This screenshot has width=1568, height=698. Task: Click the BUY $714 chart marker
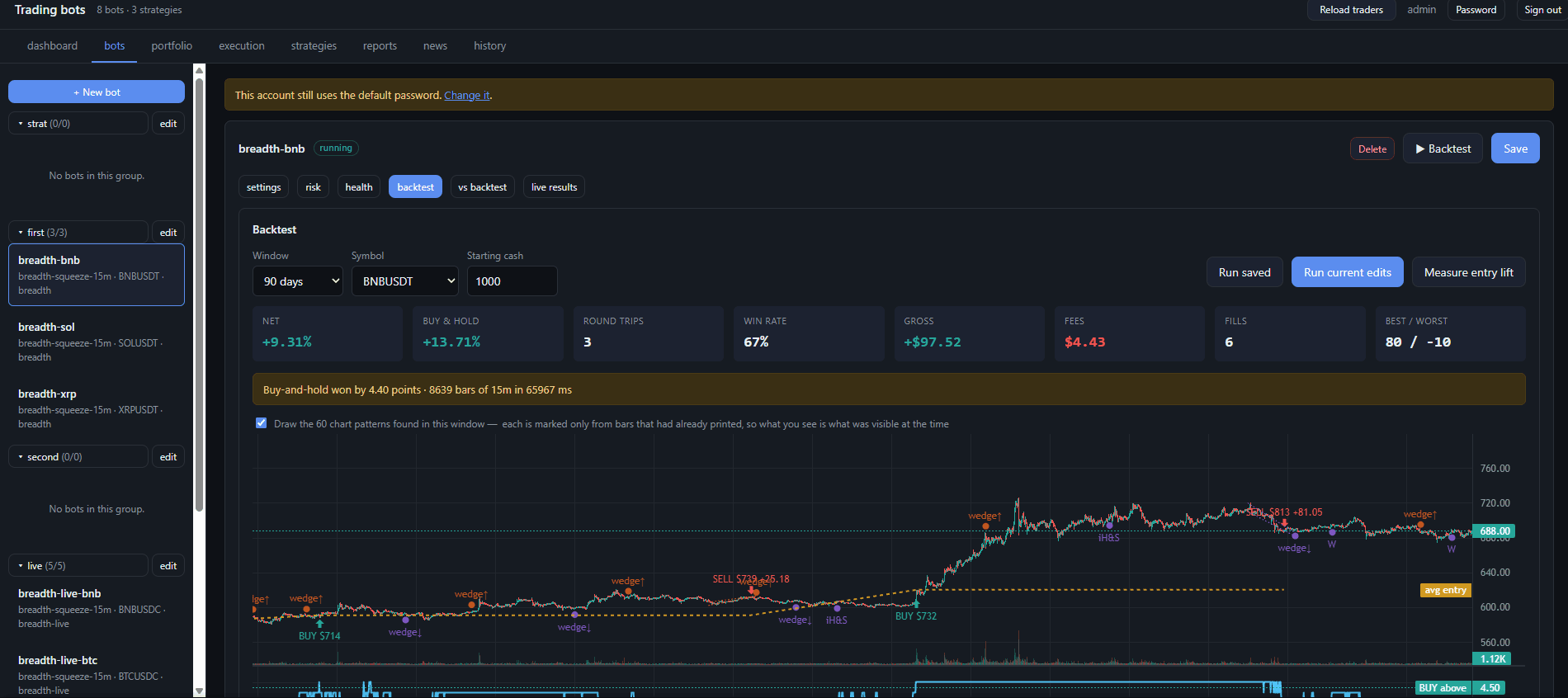tap(319, 635)
